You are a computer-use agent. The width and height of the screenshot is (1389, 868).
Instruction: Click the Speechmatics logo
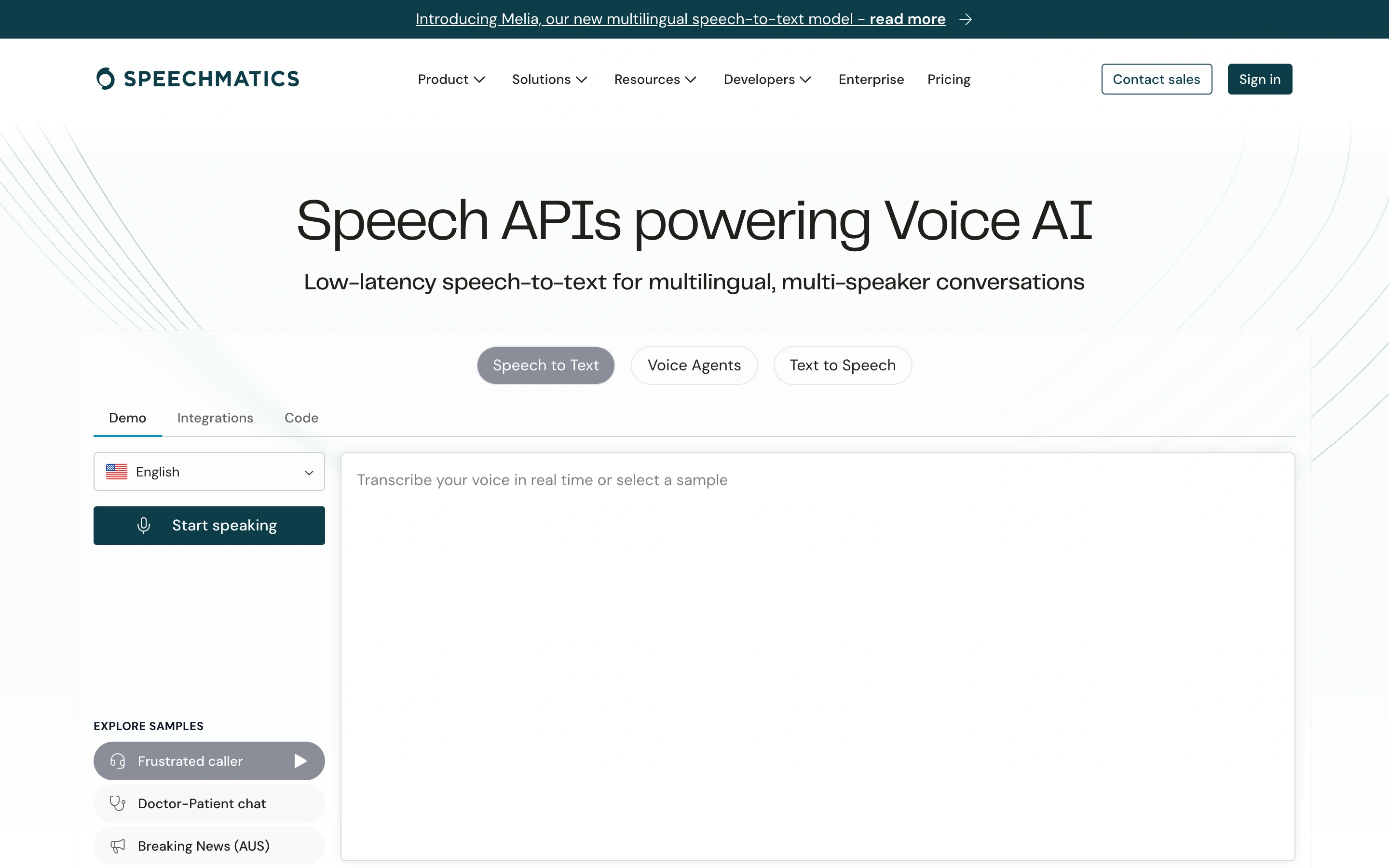(x=198, y=79)
